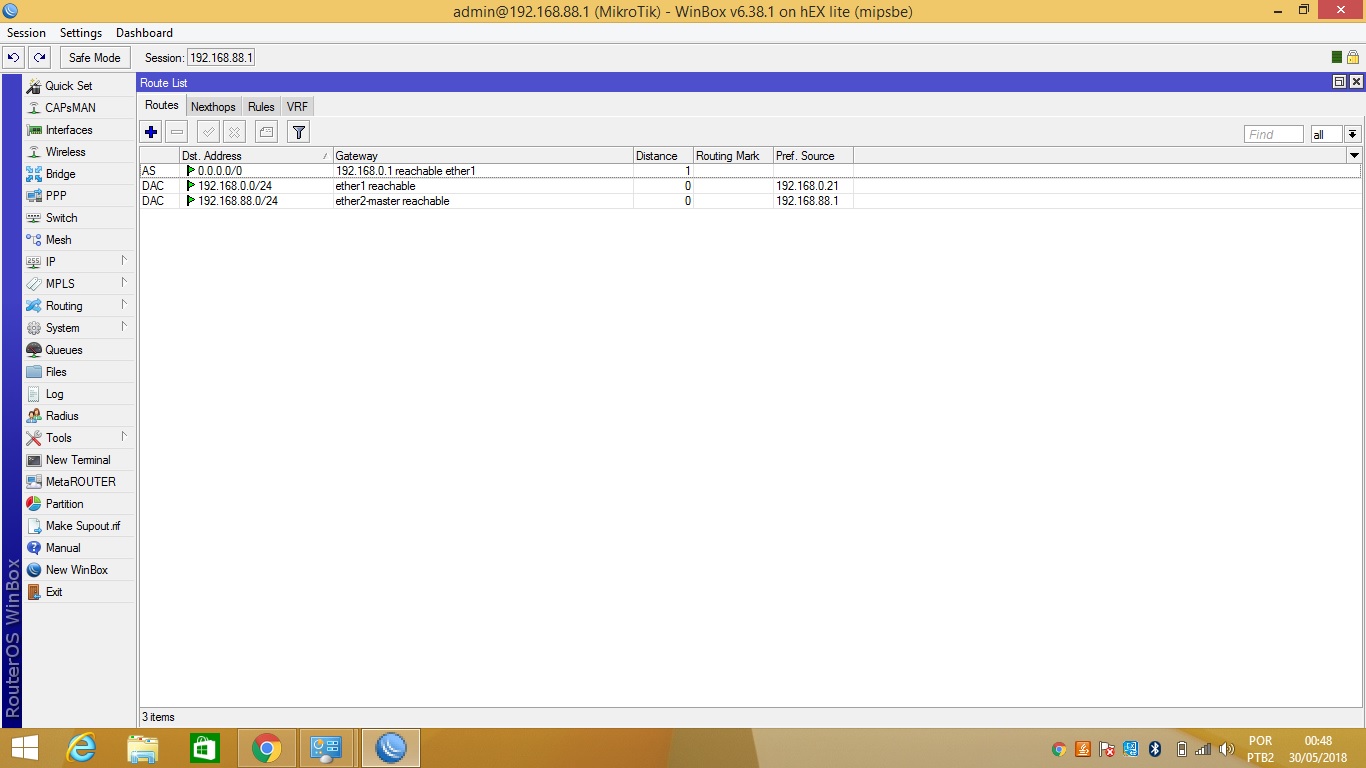Open New Terminal
The height and width of the screenshot is (768, 1366).
(x=78, y=460)
